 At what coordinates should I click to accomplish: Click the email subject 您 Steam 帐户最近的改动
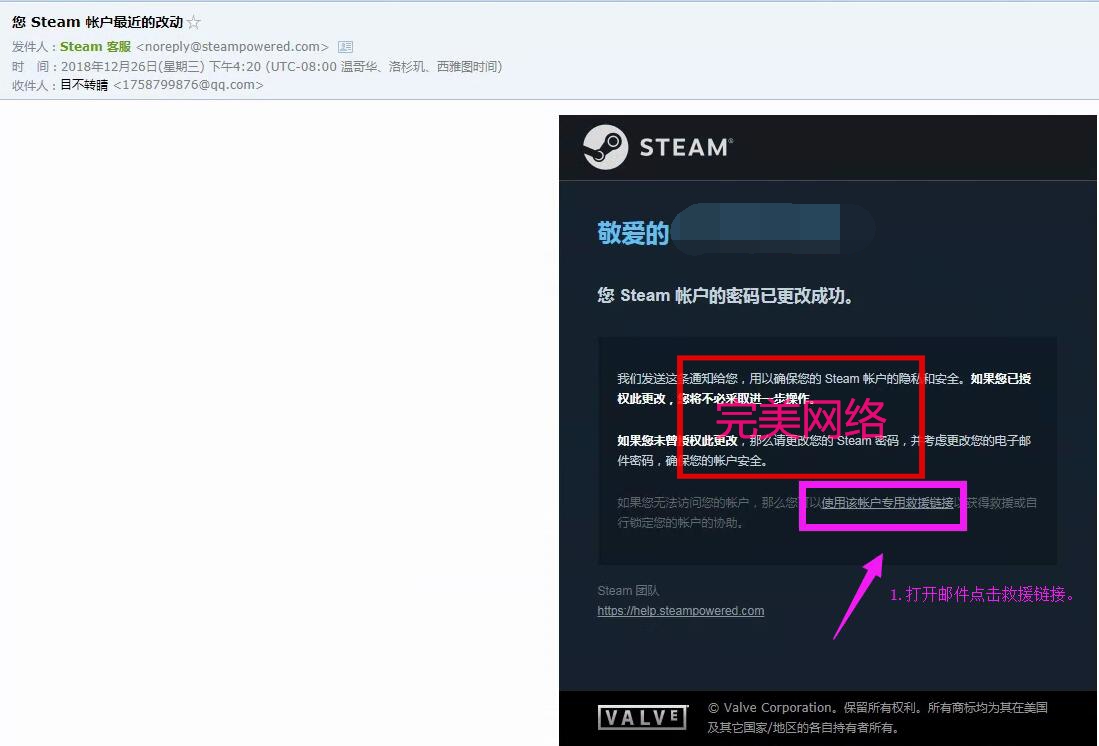(x=97, y=22)
